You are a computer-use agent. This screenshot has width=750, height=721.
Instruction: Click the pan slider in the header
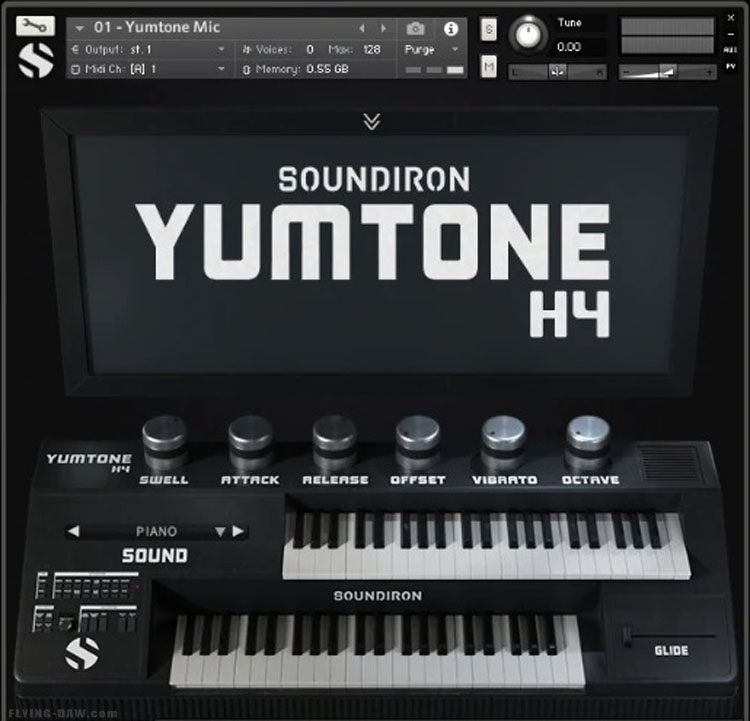click(x=558, y=72)
